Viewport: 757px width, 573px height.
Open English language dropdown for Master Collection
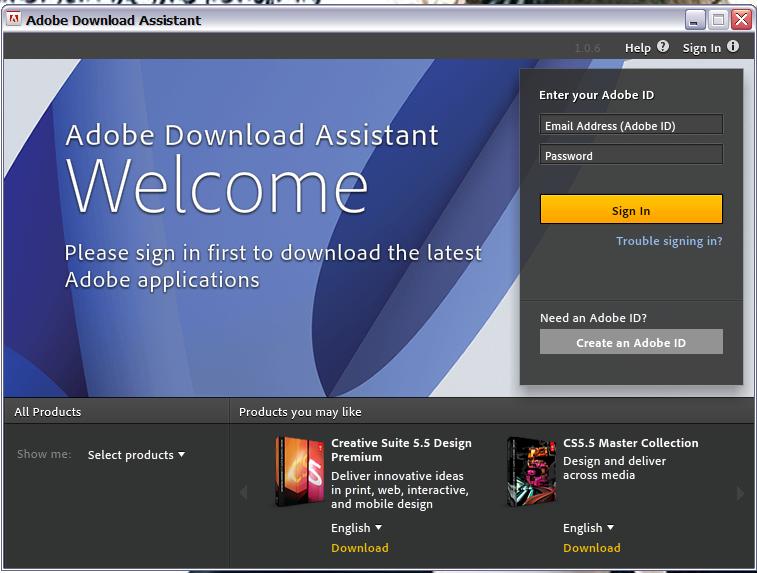589,528
